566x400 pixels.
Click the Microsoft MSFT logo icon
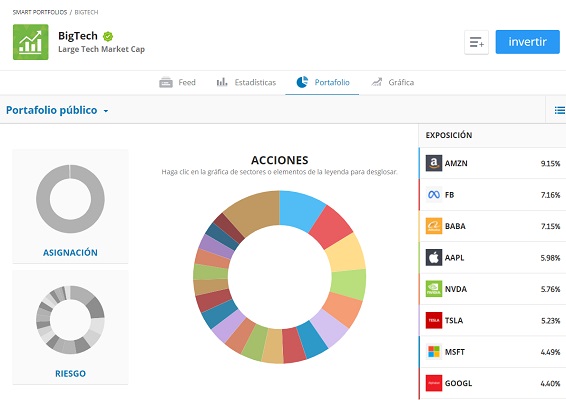(x=434, y=352)
